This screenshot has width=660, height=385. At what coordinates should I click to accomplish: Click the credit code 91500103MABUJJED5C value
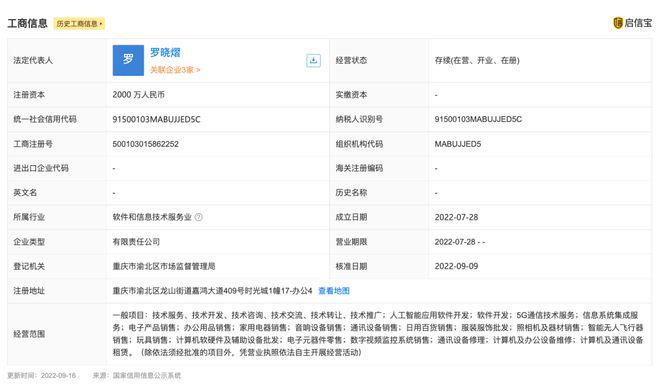coord(156,119)
